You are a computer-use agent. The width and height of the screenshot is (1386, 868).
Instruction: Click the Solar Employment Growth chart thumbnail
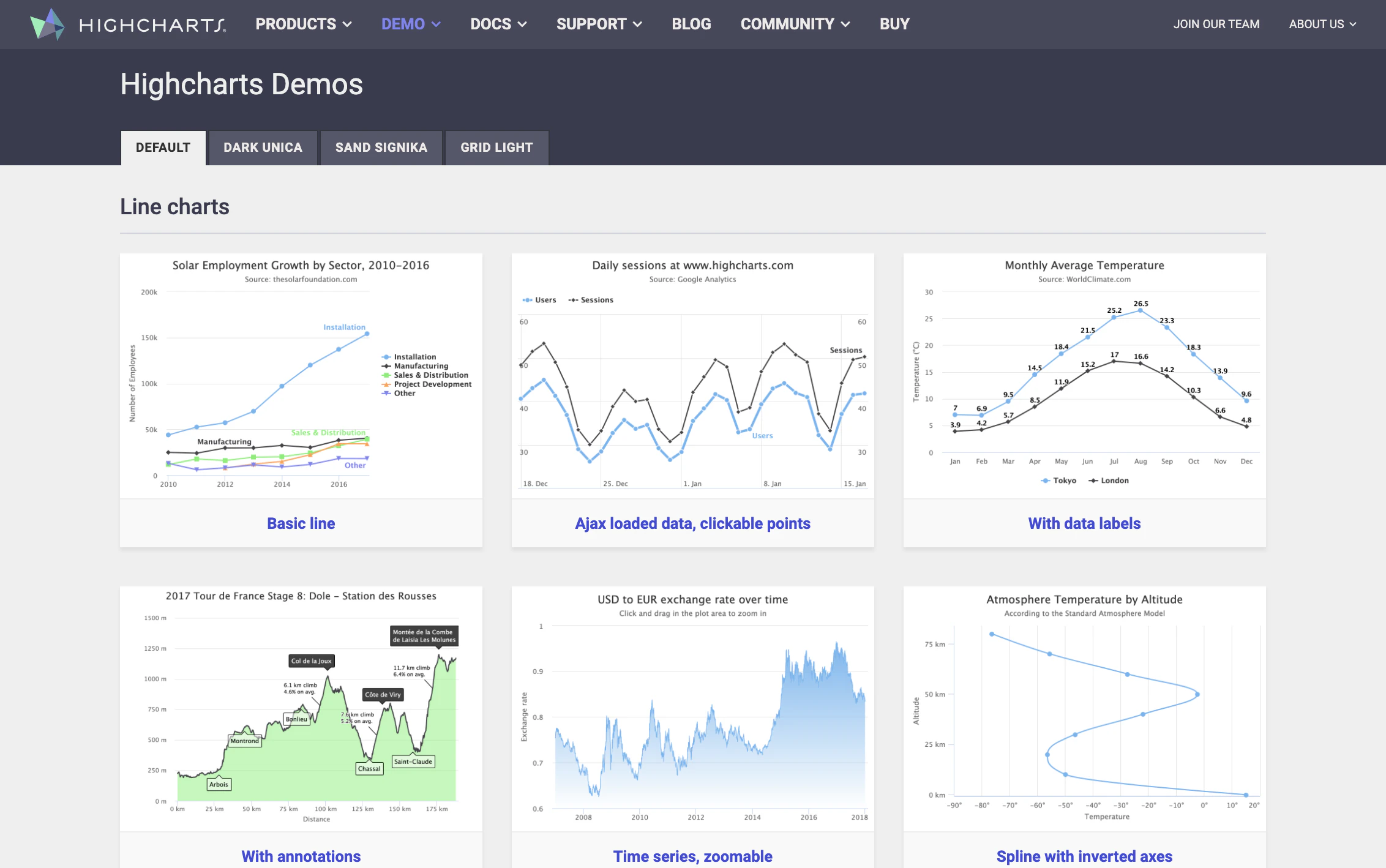click(x=301, y=376)
